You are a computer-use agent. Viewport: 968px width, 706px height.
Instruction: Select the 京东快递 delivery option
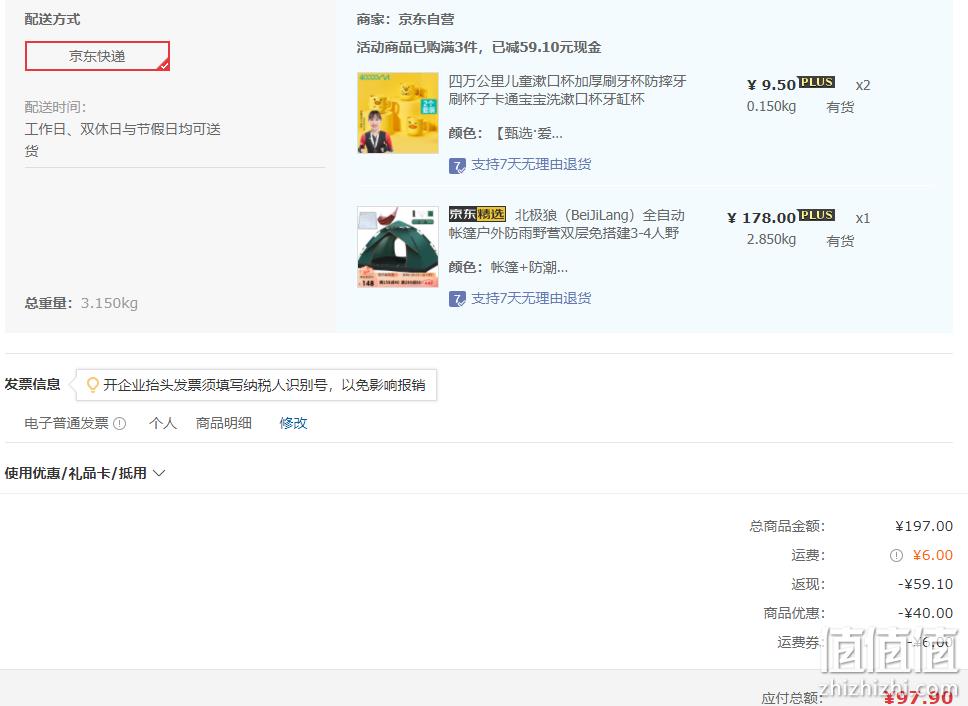[97, 56]
